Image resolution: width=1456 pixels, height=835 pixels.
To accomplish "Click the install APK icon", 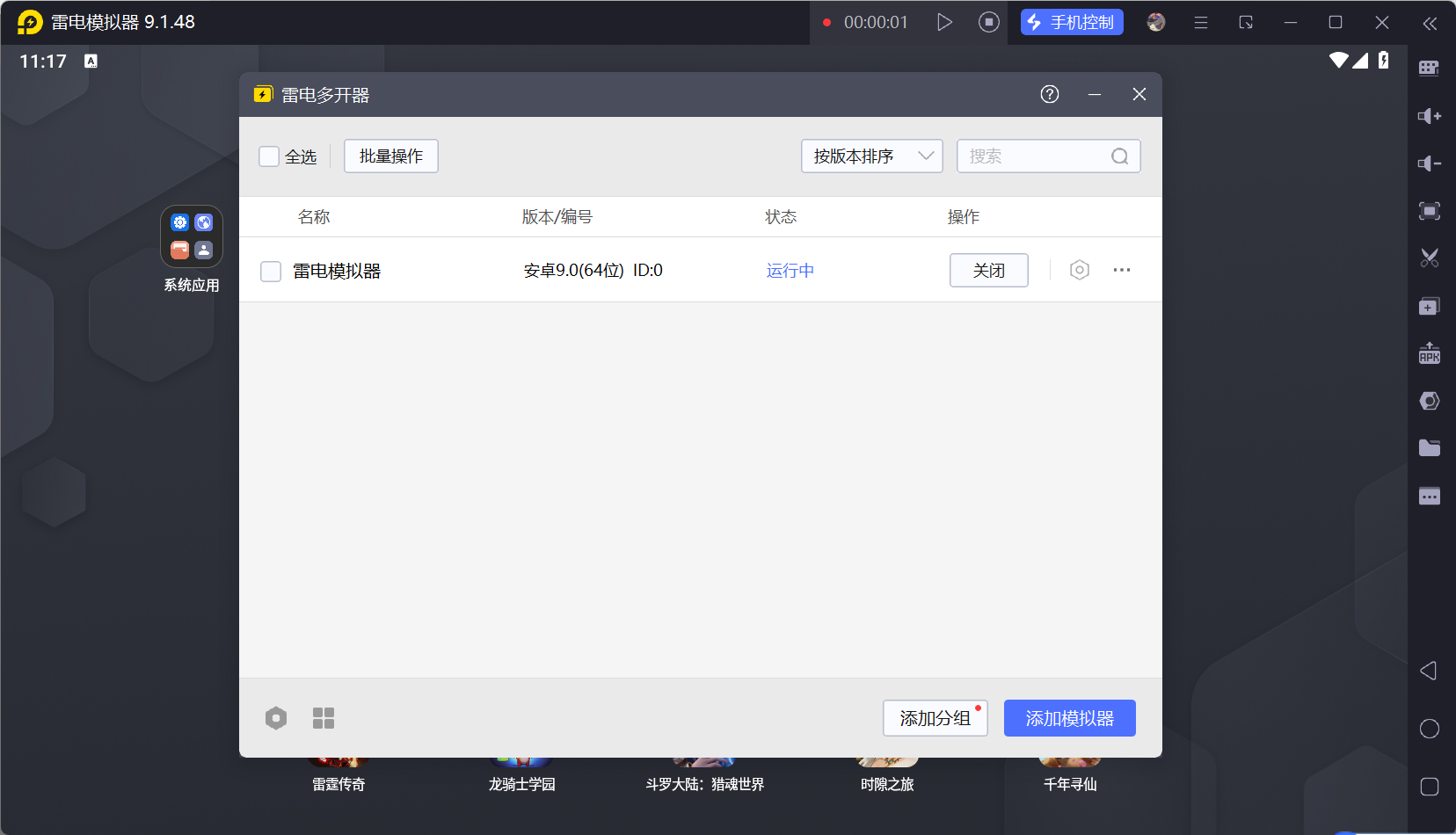I will click(1429, 353).
